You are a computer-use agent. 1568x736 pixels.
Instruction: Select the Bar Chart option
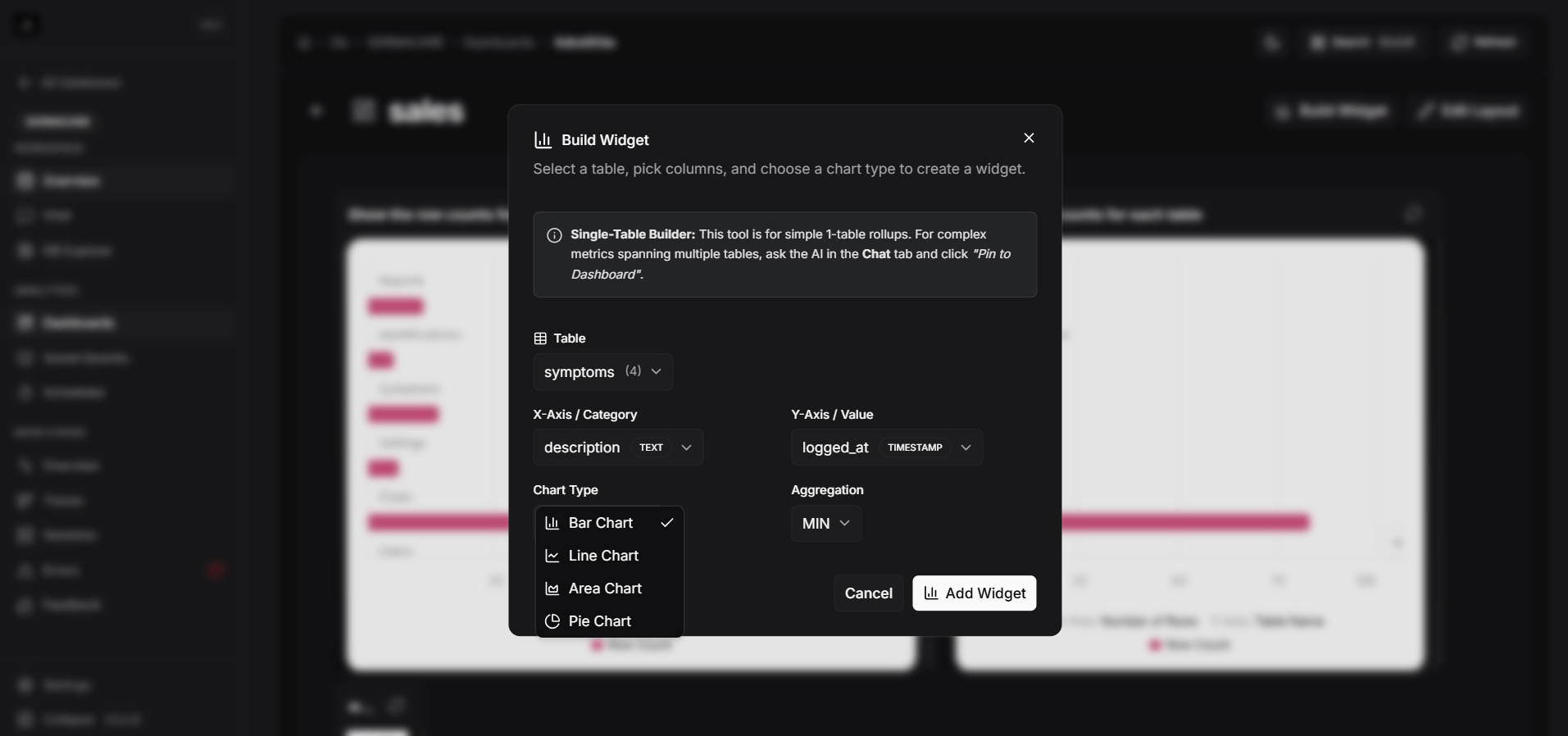(x=609, y=523)
